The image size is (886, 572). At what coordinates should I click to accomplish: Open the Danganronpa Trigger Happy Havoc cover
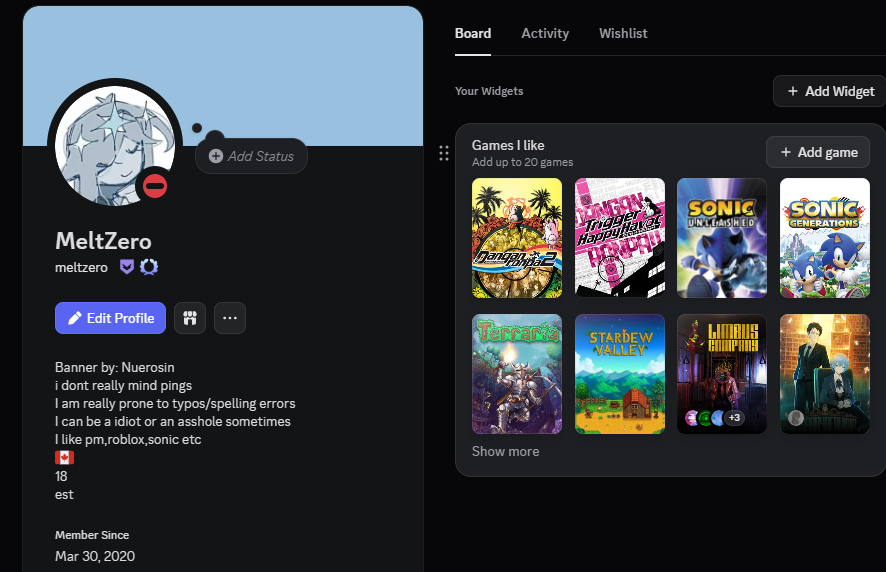[620, 238]
